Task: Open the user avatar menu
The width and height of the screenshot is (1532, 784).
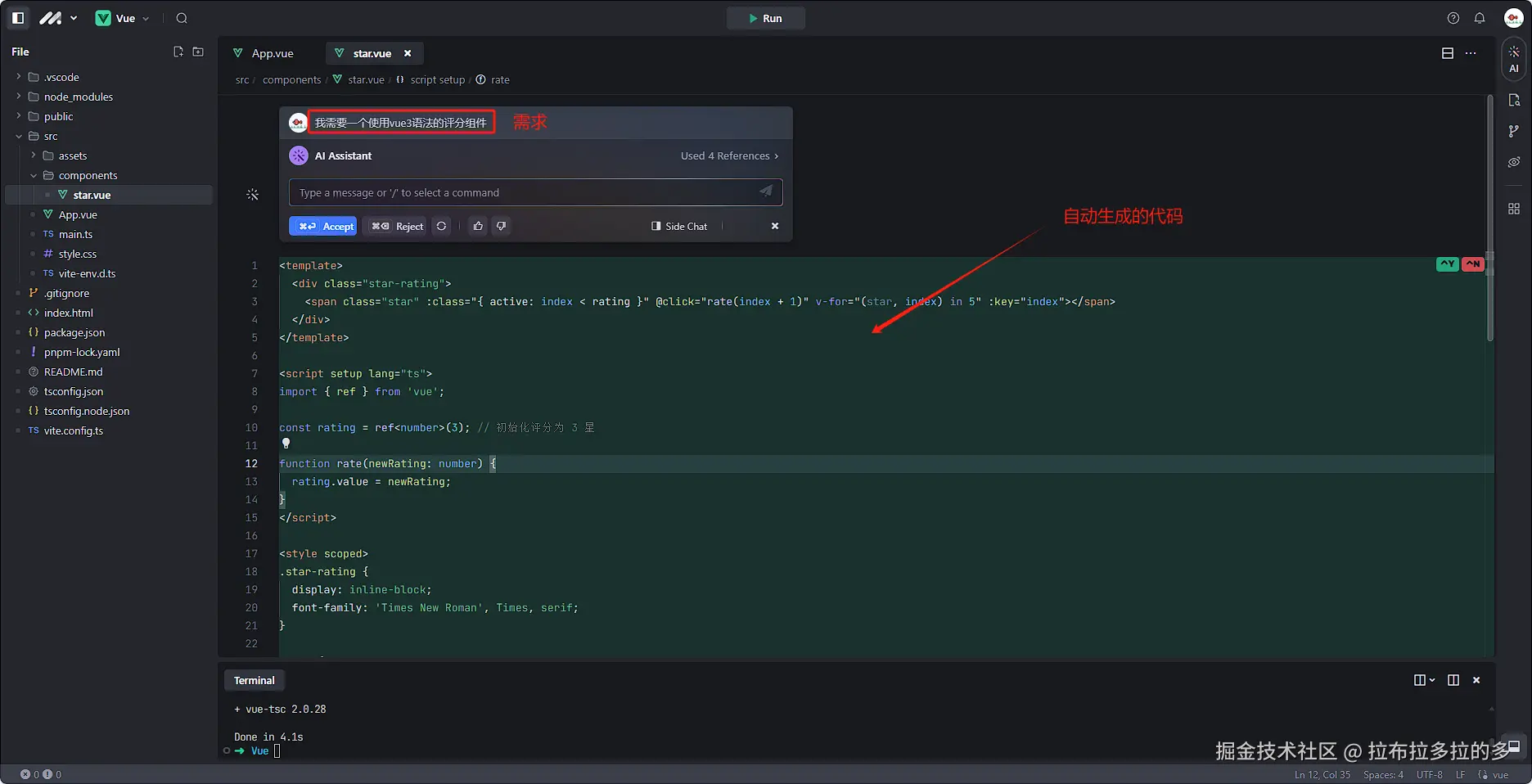Action: pyautogui.click(x=1513, y=18)
